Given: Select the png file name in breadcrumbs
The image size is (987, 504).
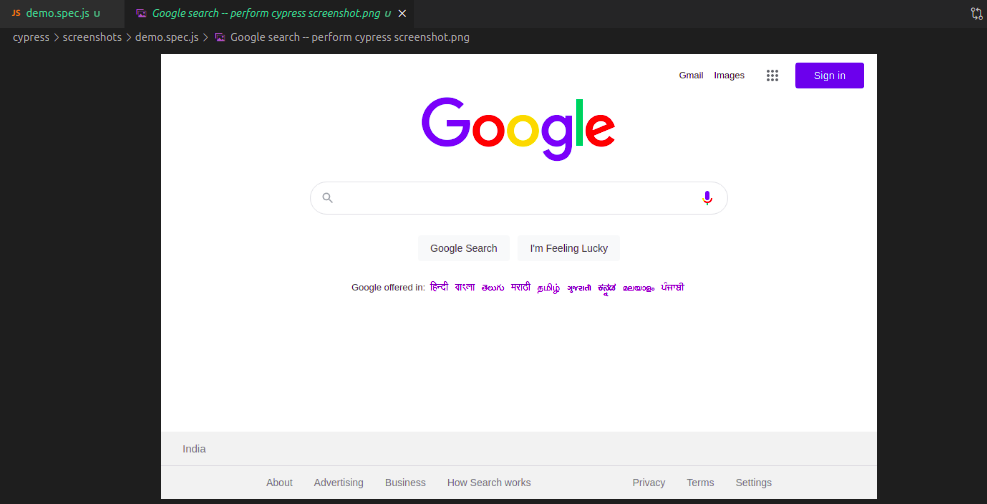Looking at the screenshot, I should coord(350,37).
